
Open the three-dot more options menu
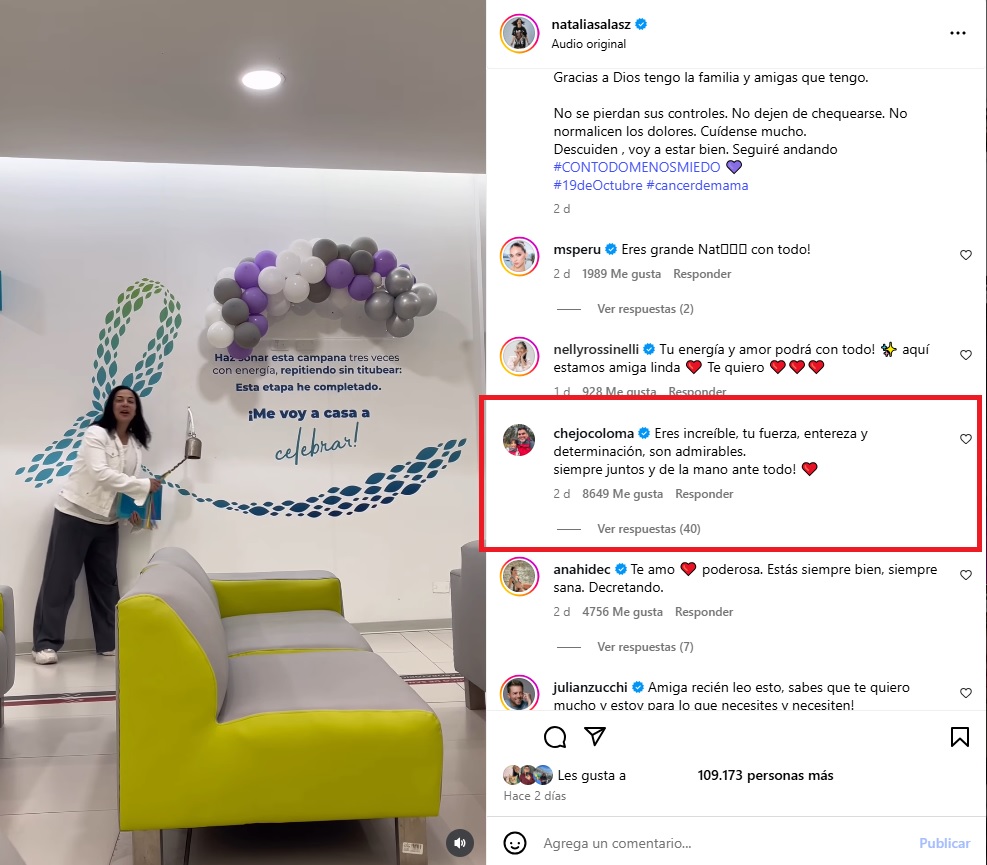pyautogui.click(x=957, y=33)
